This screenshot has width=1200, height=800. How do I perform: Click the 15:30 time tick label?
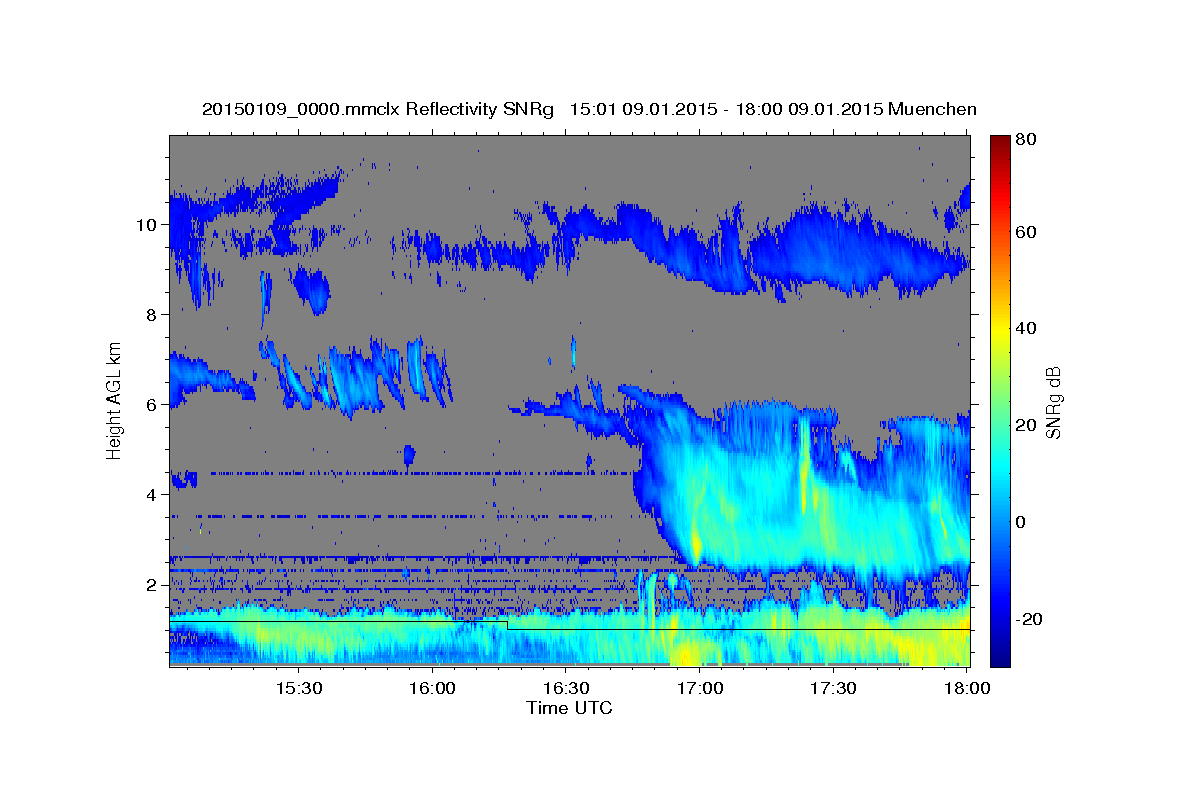[x=299, y=688]
